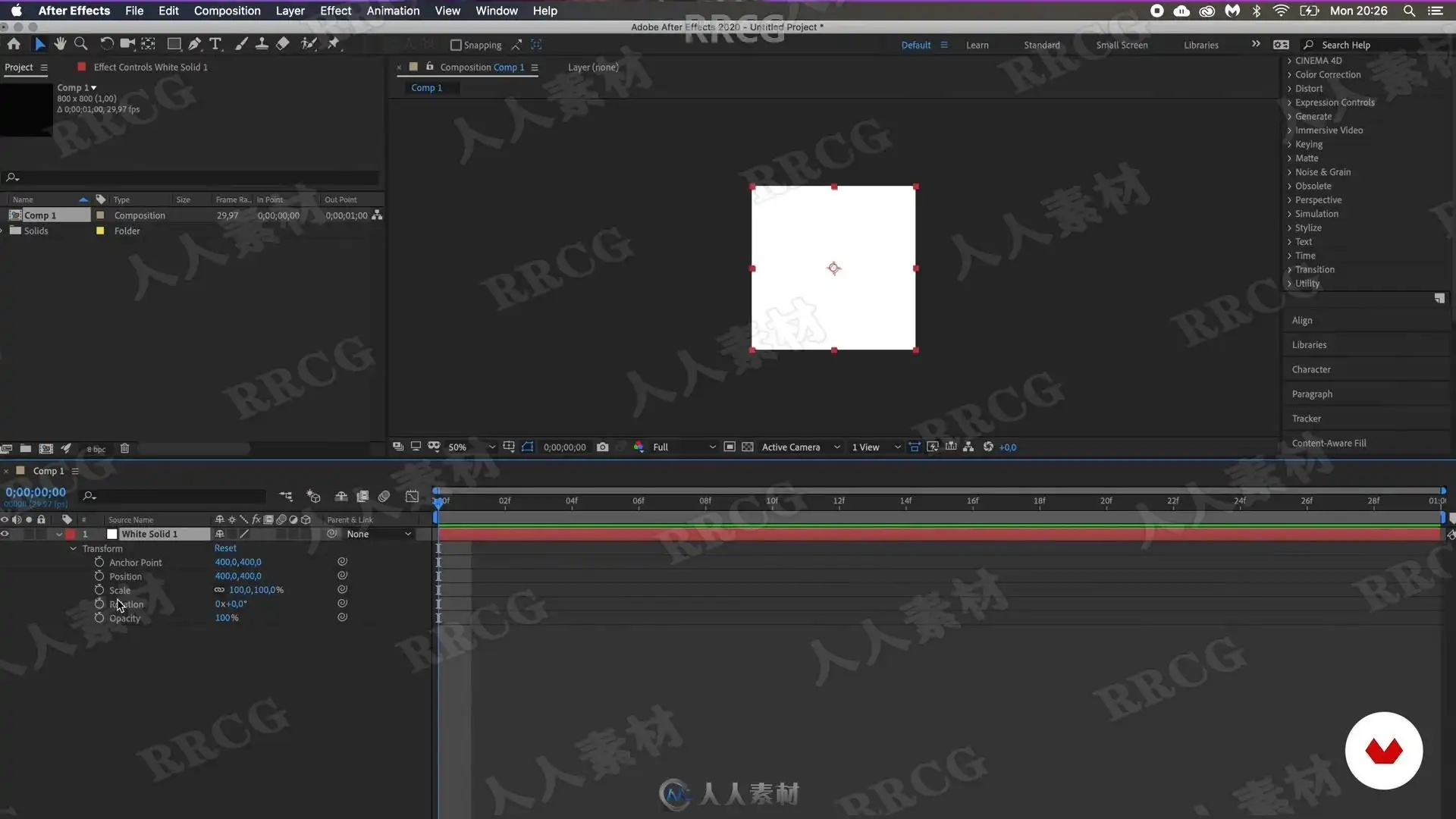The image size is (1456, 819).
Task: Open the Content-Aware Fill panel
Action: [1329, 443]
